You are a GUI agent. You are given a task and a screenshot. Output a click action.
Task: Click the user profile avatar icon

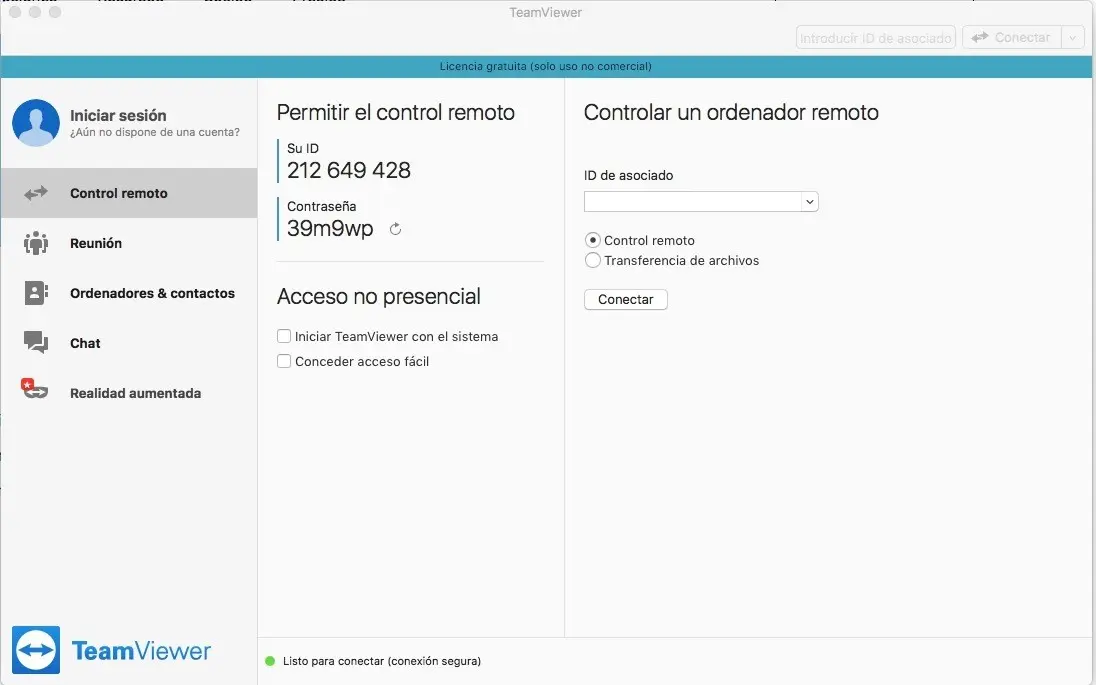[36, 122]
